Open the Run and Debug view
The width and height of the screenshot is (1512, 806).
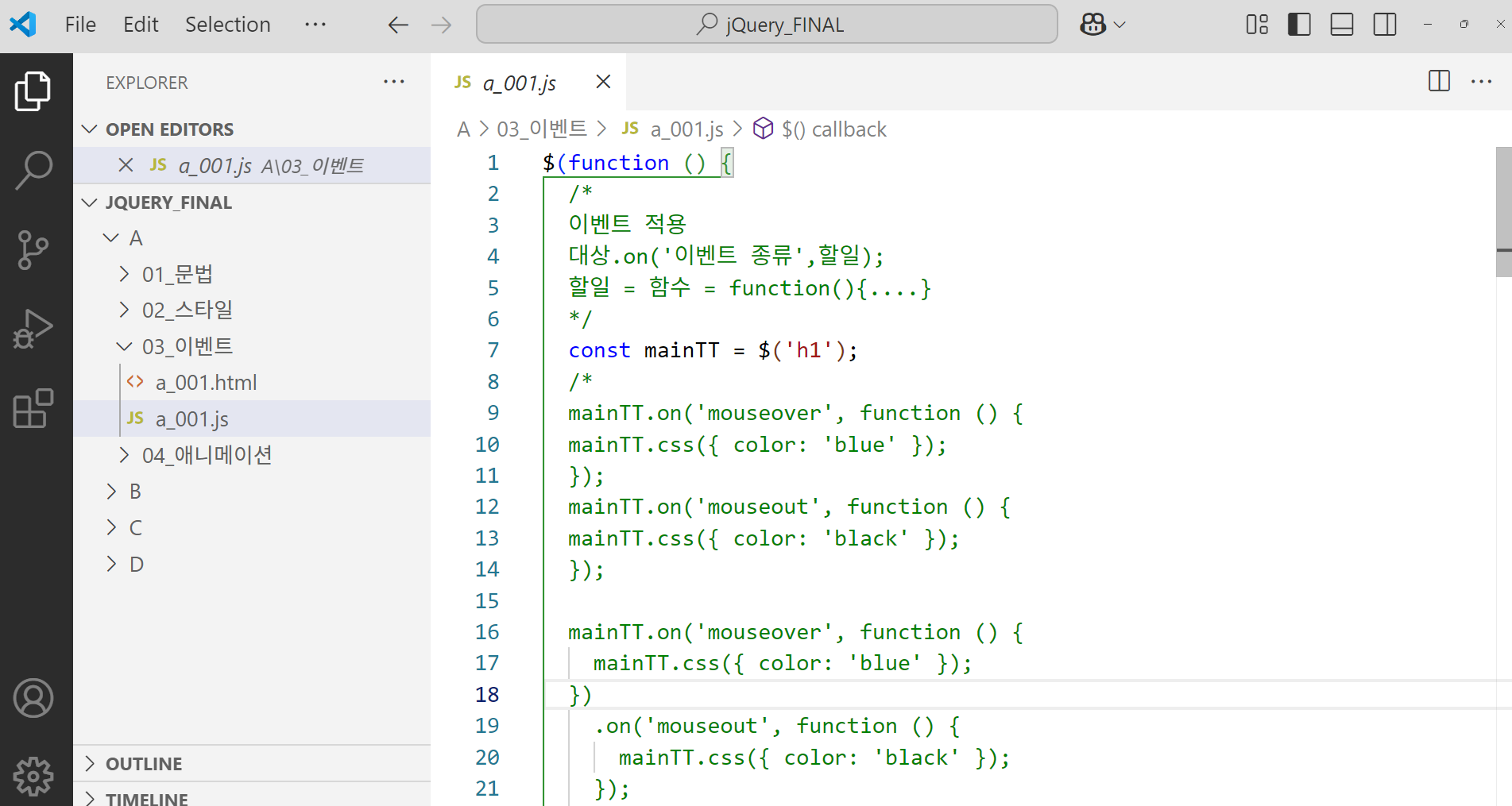click(33, 329)
